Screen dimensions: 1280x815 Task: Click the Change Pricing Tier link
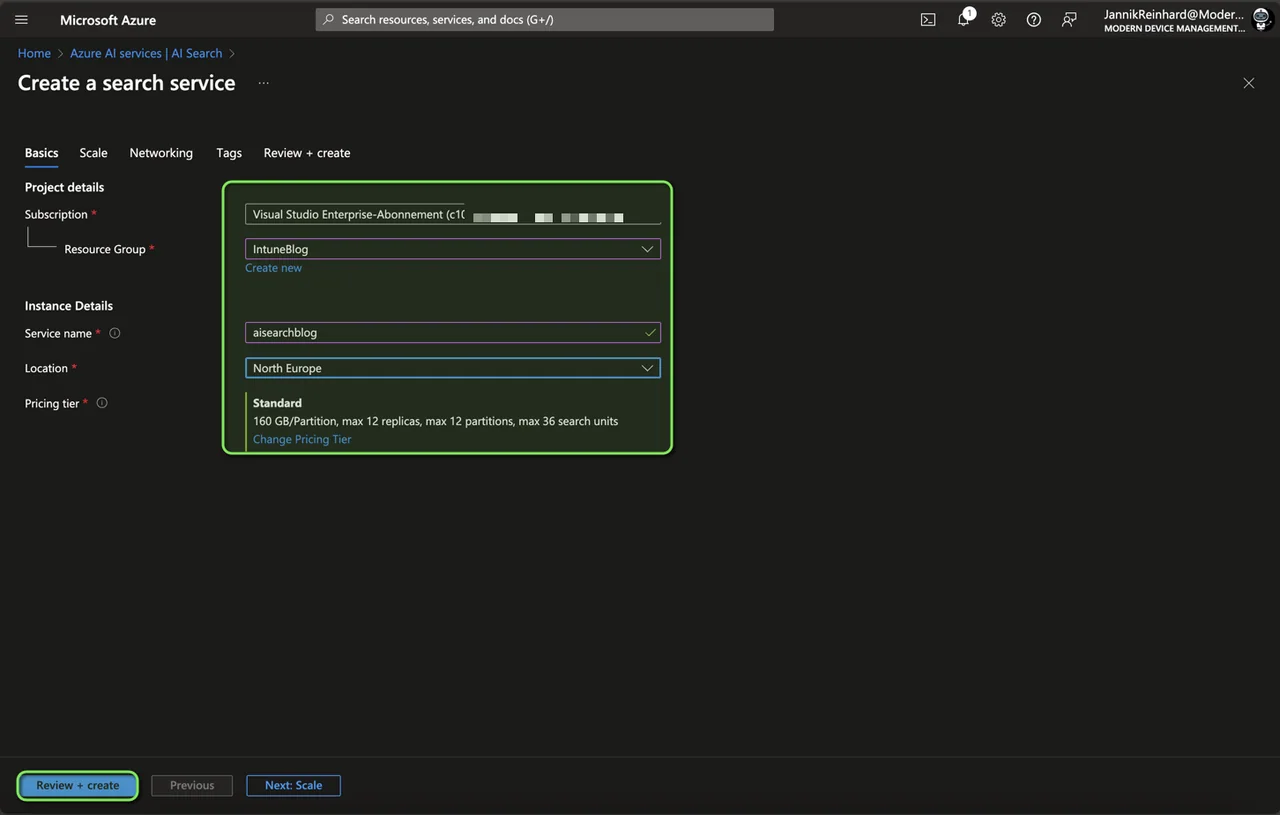click(302, 439)
